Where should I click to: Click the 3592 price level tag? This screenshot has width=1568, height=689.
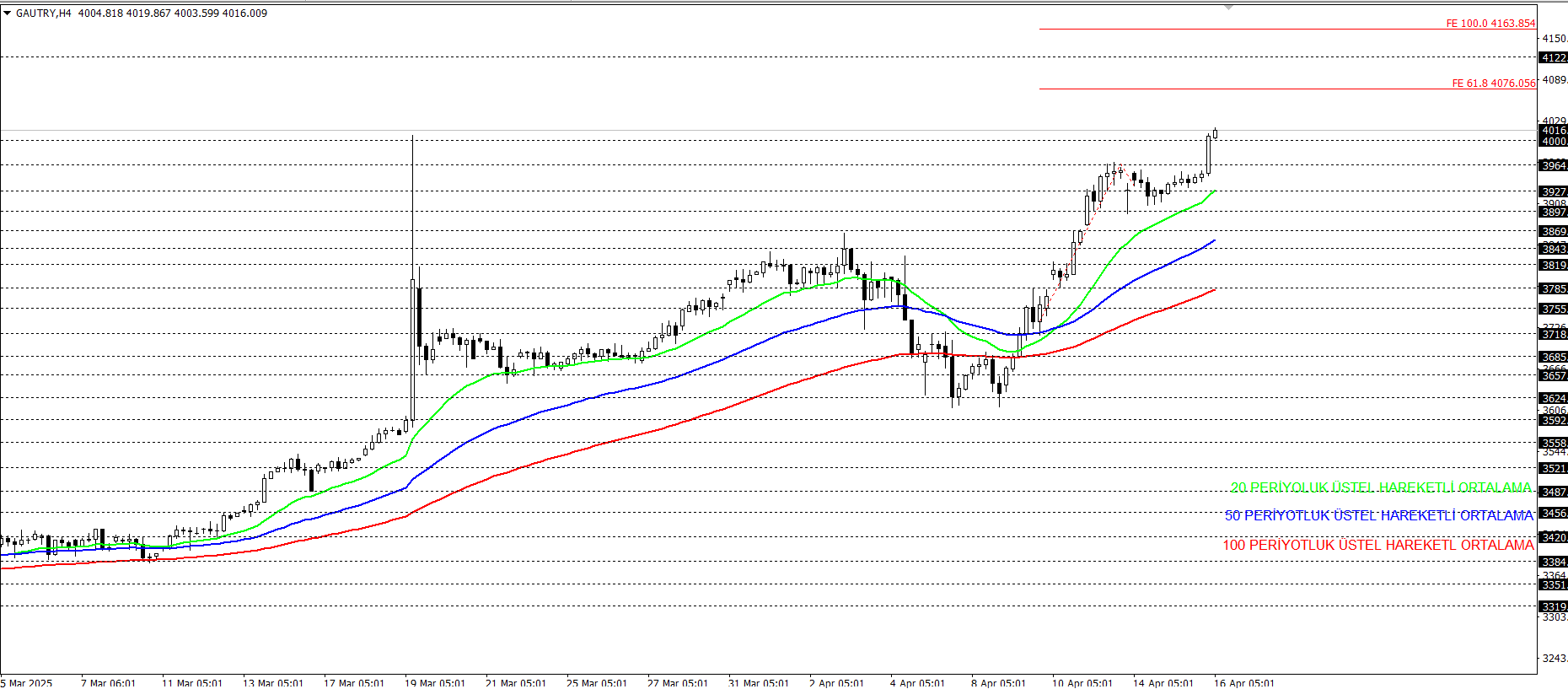[x=1554, y=421]
